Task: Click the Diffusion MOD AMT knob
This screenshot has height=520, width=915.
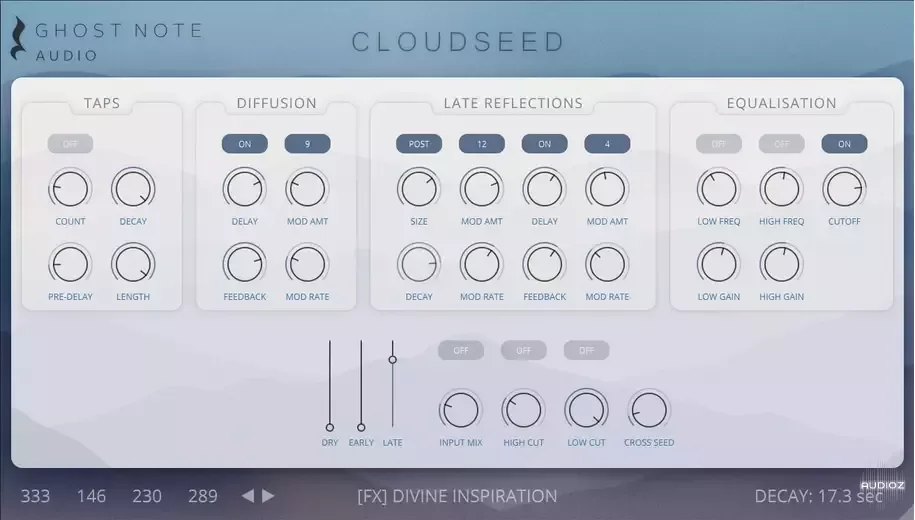Action: (308, 189)
